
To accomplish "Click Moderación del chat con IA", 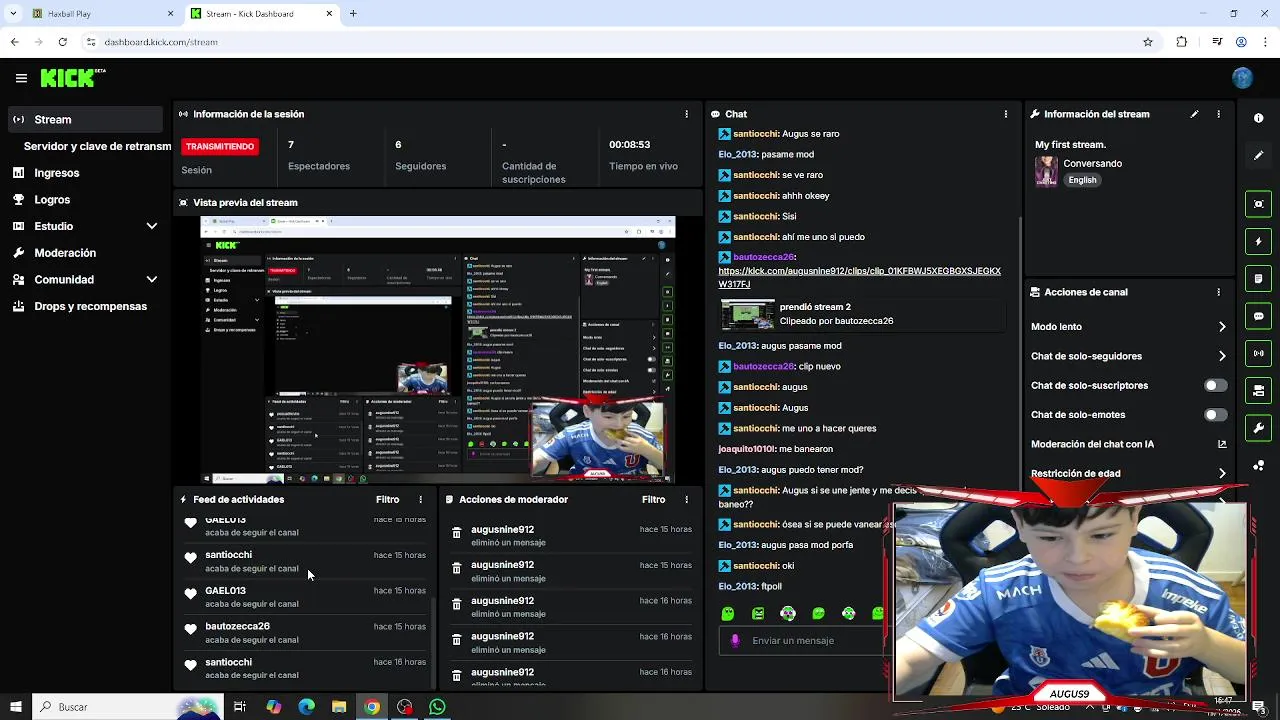I will click(1092, 444).
